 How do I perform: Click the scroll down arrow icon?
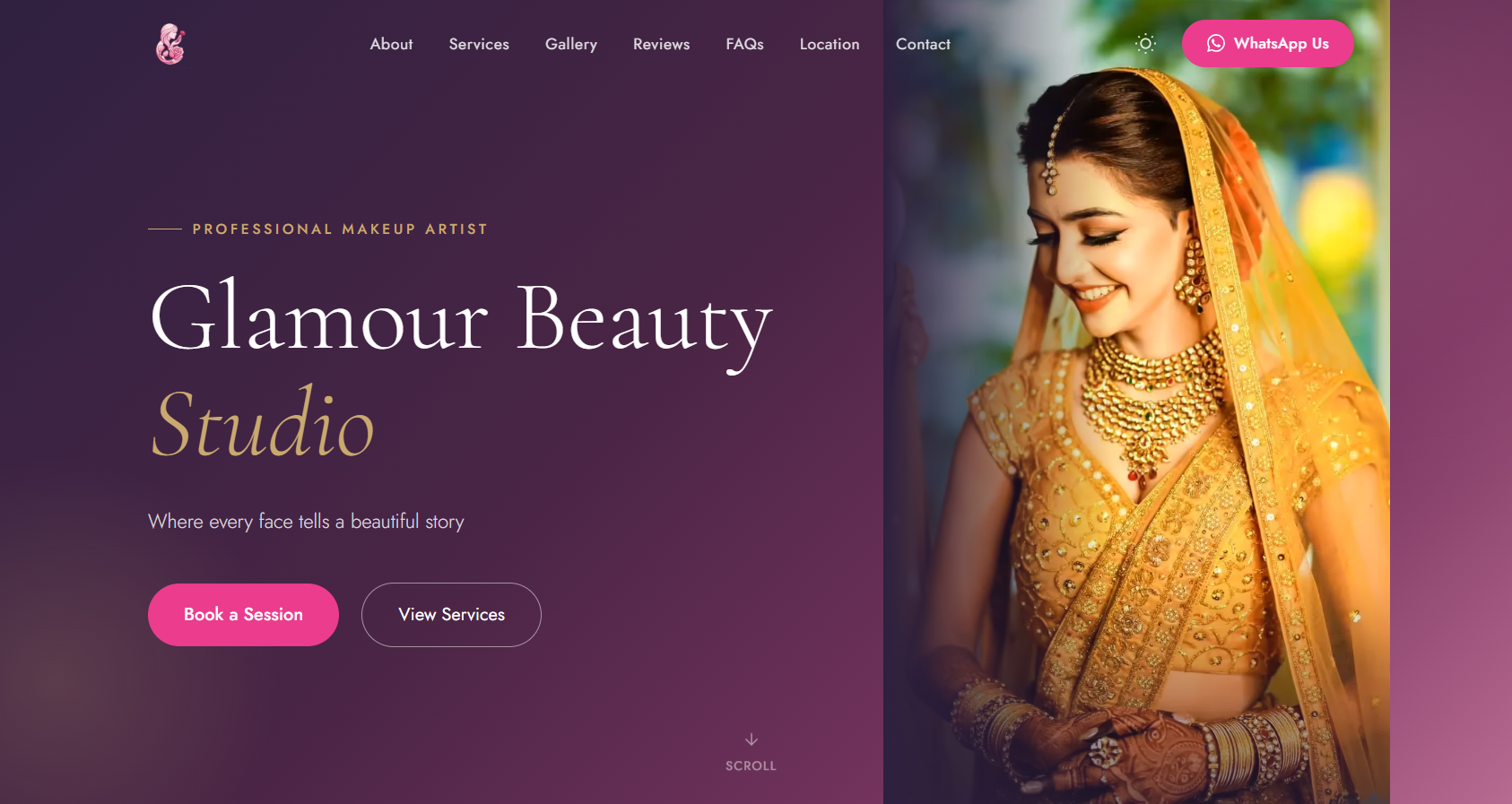(x=752, y=739)
